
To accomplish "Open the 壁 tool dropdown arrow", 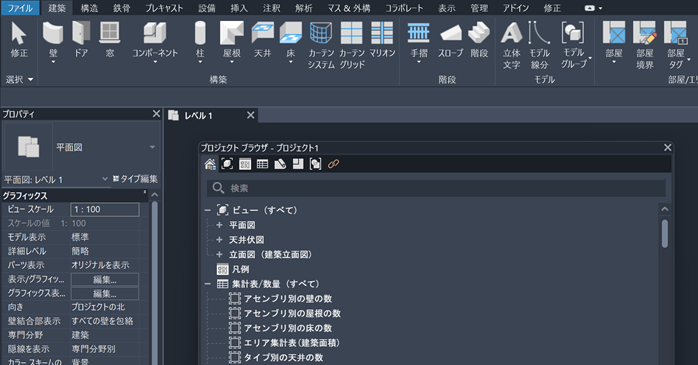I will [53, 62].
